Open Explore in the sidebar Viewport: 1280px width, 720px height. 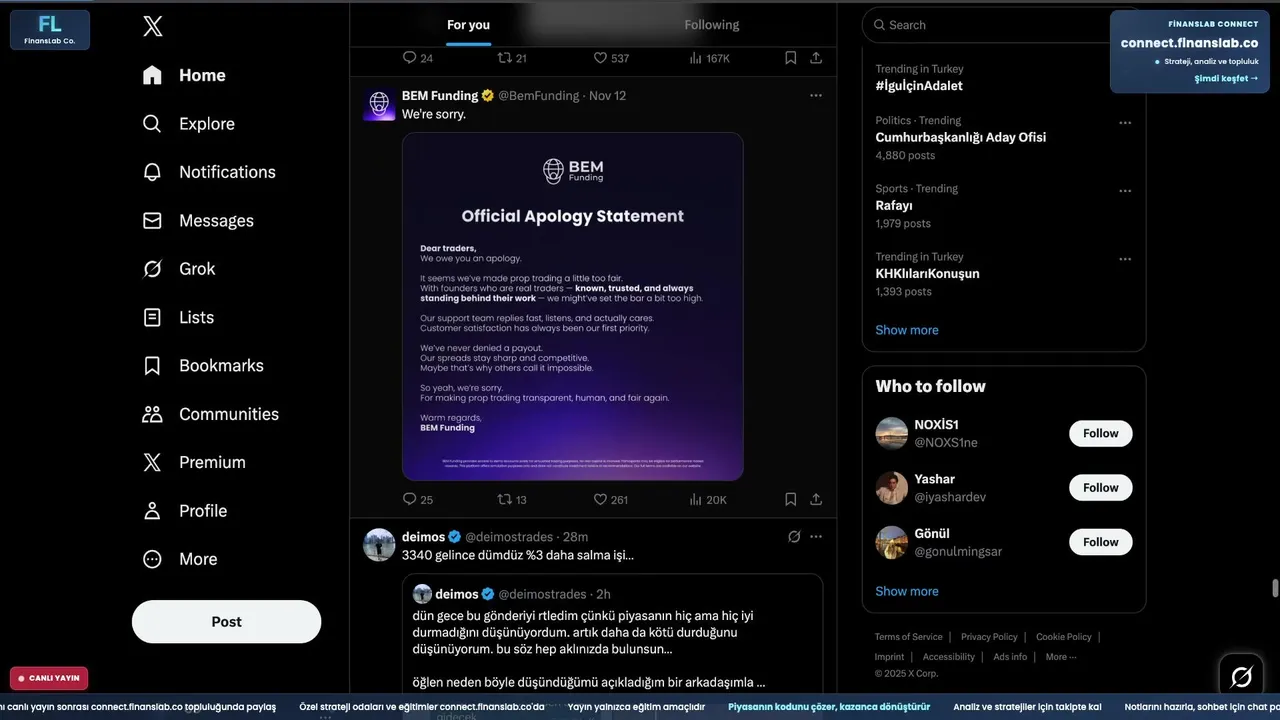tap(188, 124)
